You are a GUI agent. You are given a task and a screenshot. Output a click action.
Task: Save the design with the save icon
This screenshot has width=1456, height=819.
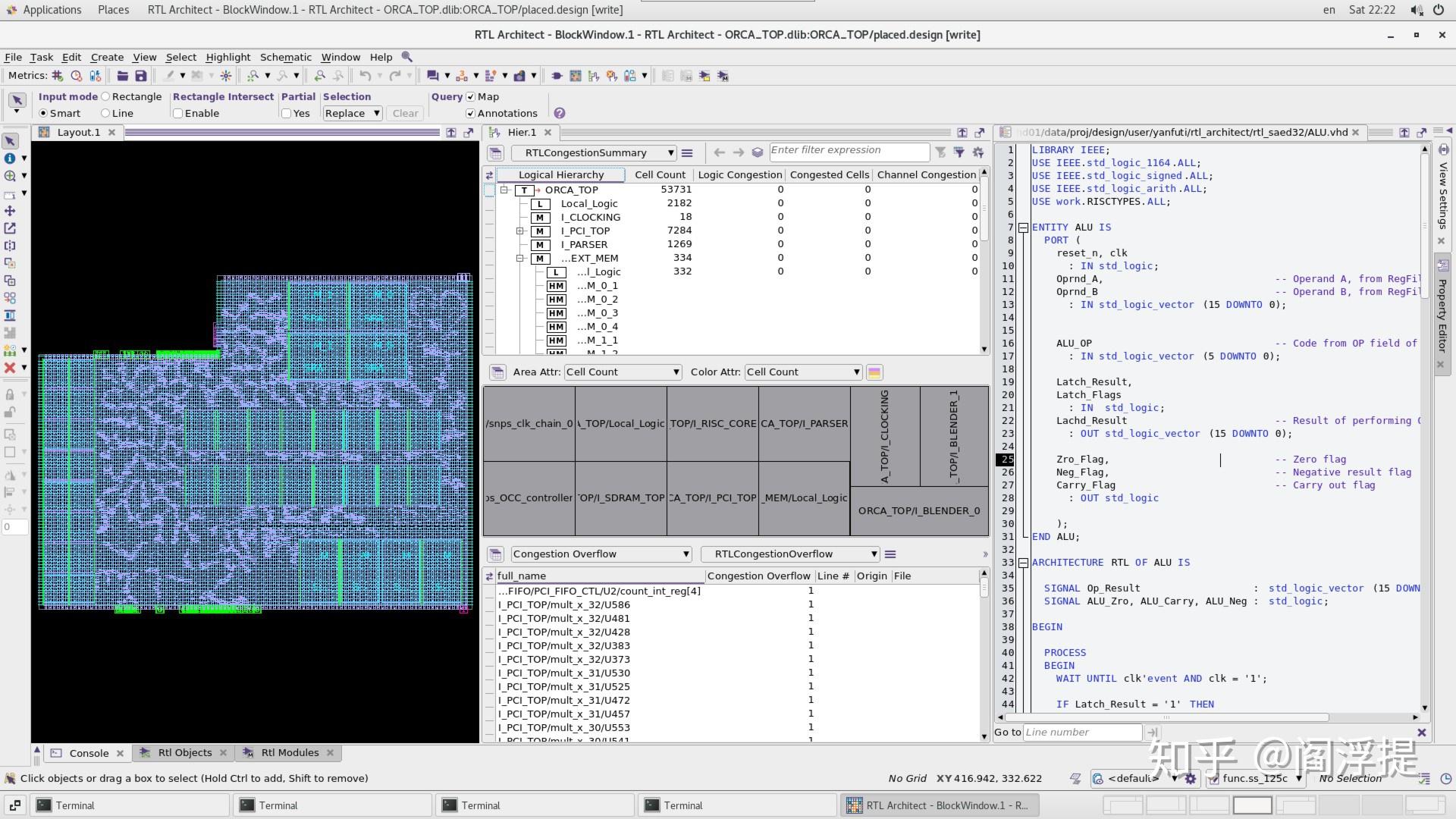pyautogui.click(x=141, y=75)
